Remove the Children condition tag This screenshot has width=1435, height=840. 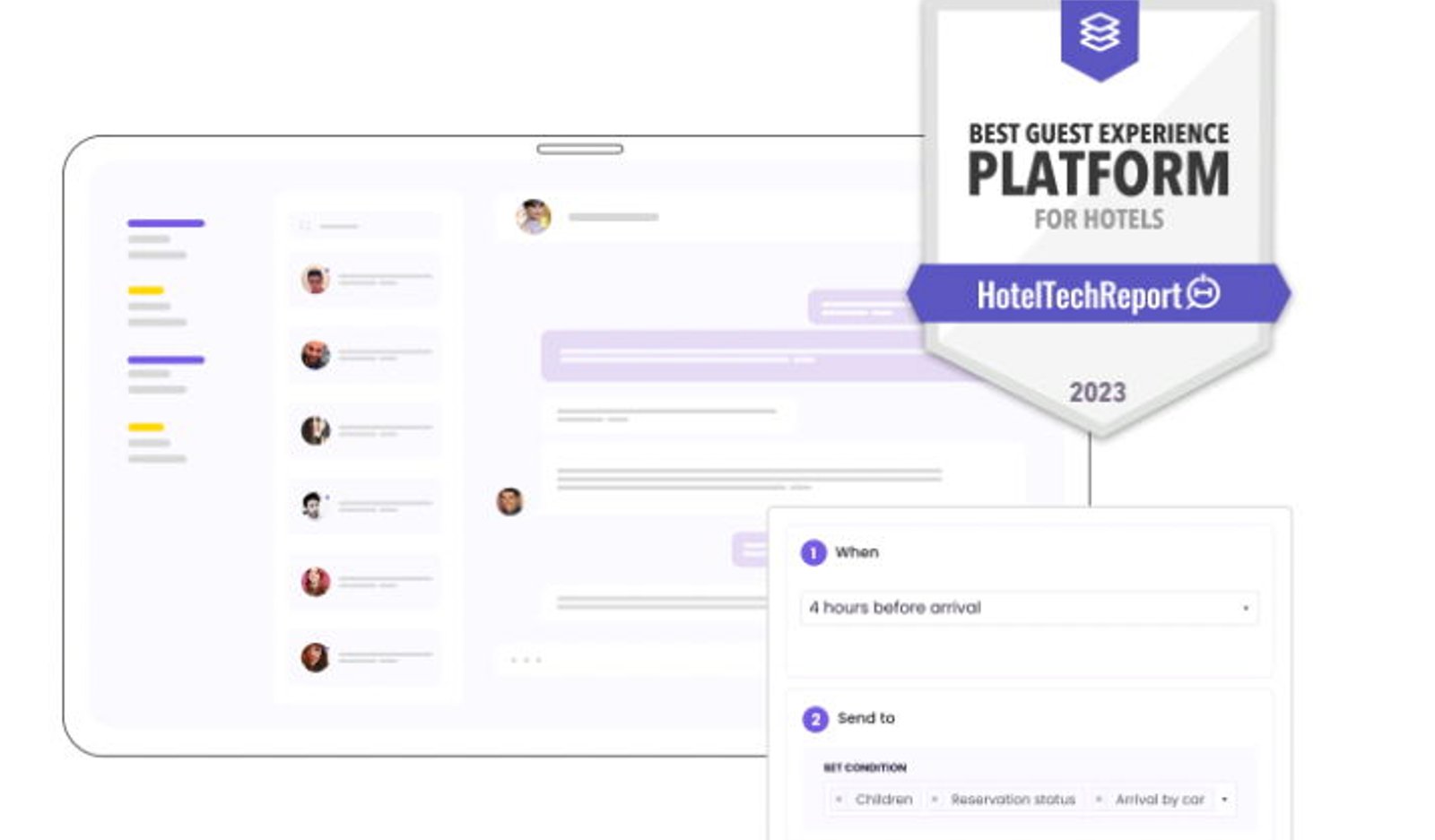839,799
